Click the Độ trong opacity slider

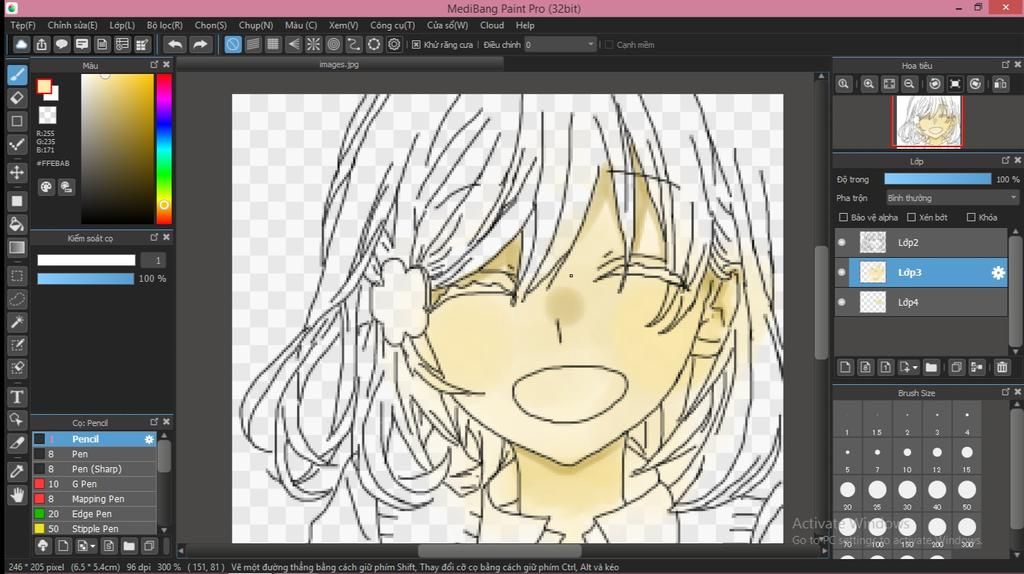click(937, 179)
